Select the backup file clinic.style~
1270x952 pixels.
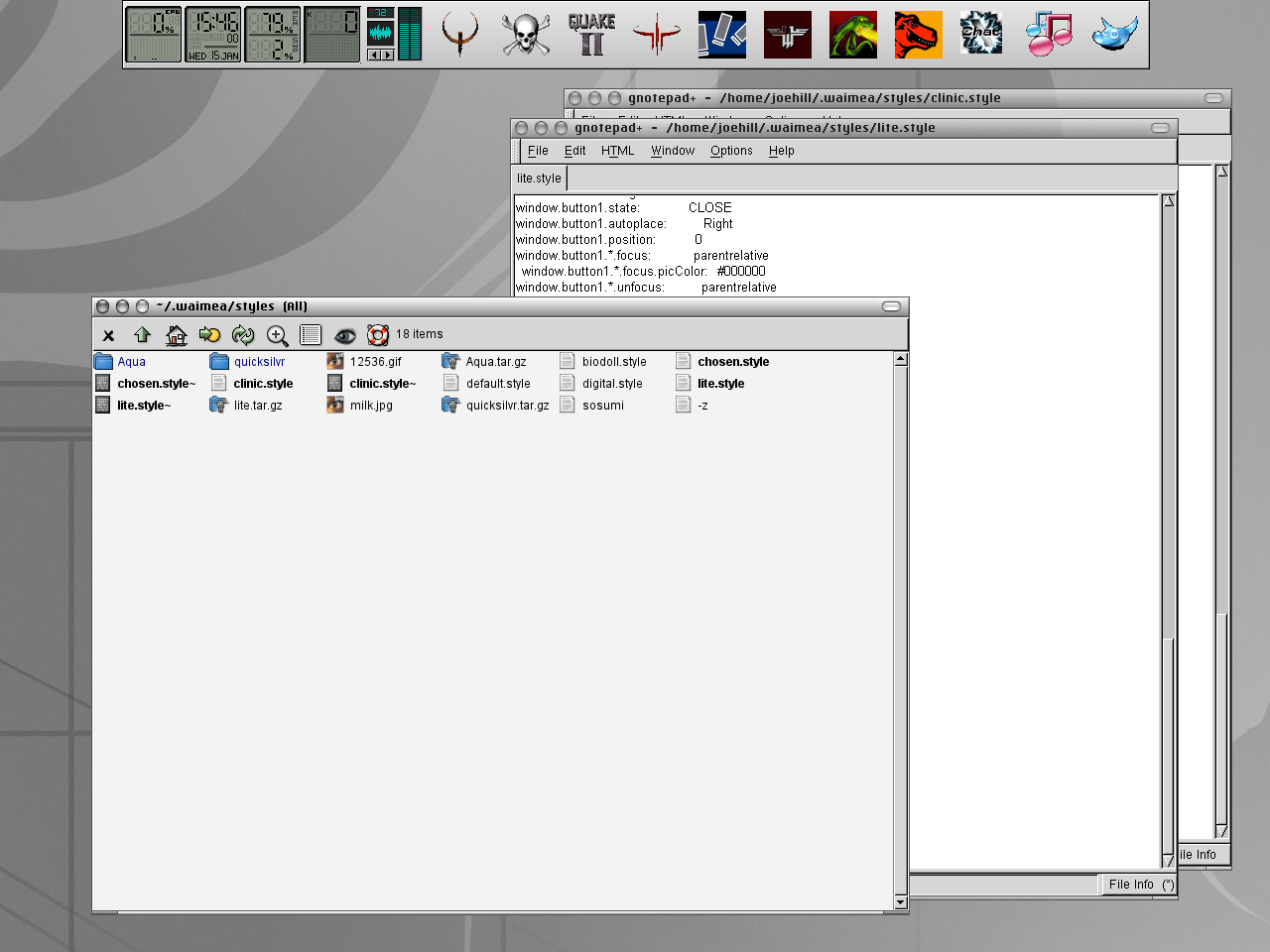tap(371, 384)
